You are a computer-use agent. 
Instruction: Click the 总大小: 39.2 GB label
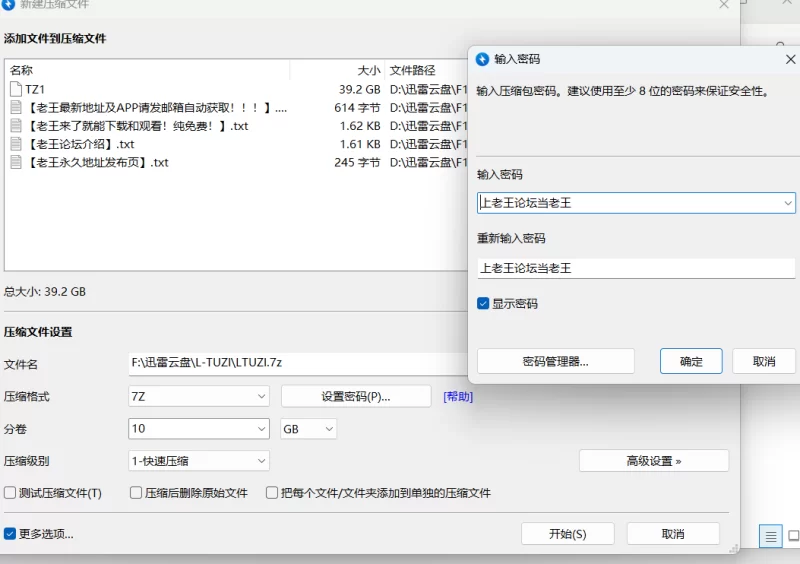click(45, 292)
